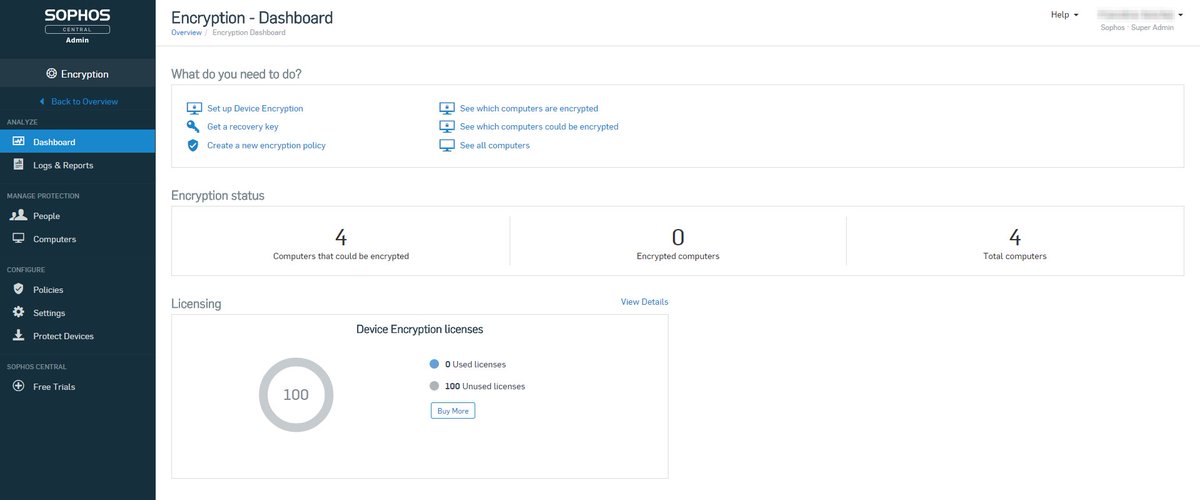Screen dimensions: 1200x500
Task: Click the Sophos Central Admin logo
Action: [x=78, y=27]
